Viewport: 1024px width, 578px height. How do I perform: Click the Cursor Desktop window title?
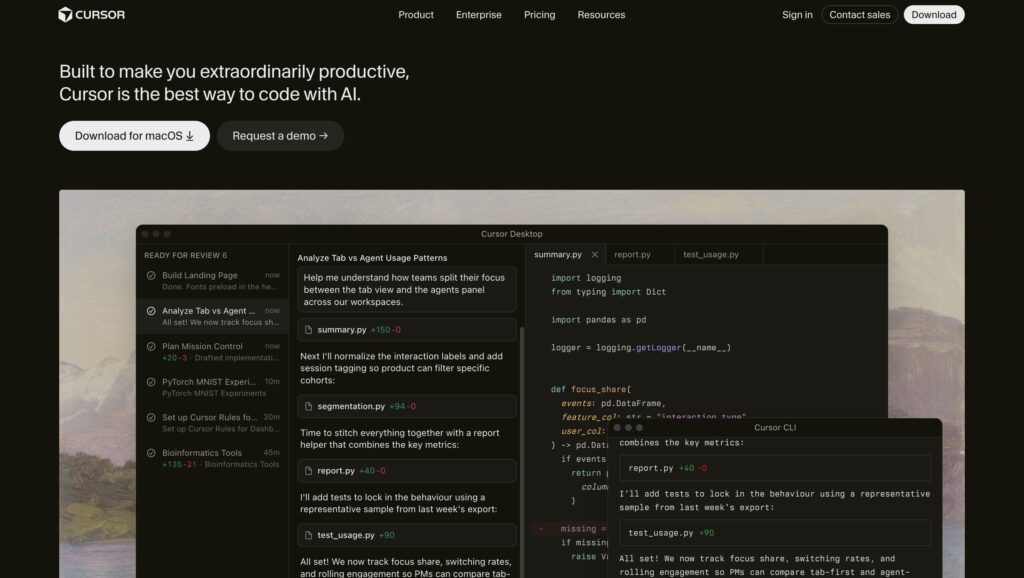(511, 234)
